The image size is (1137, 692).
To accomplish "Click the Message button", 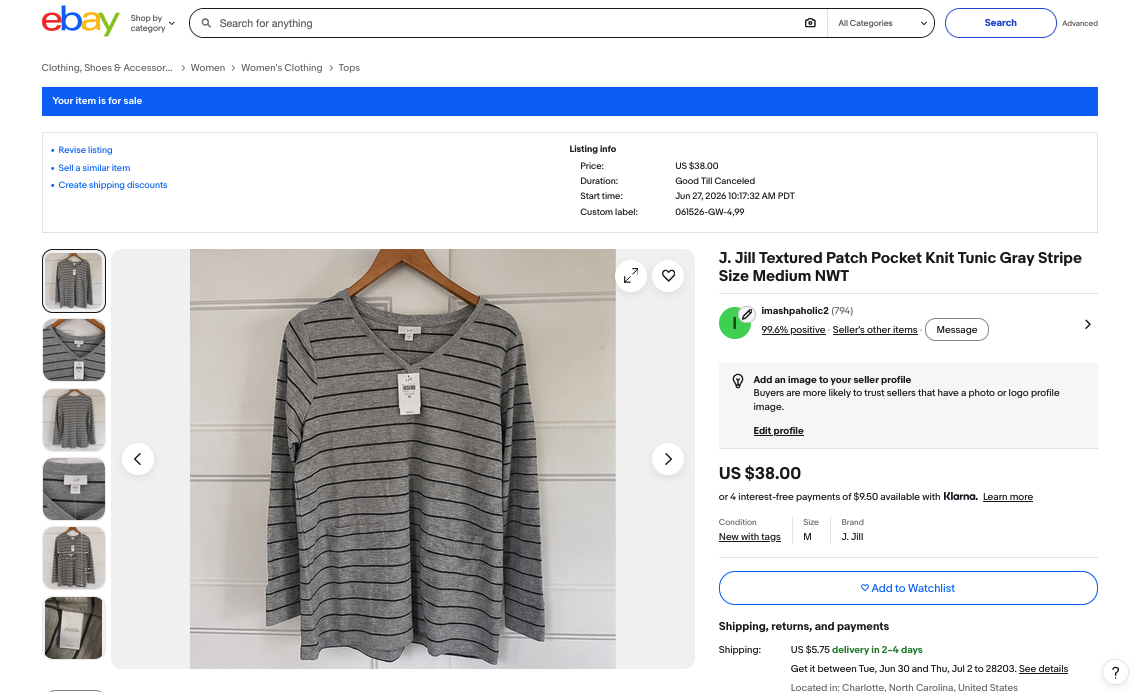I will 956,329.
